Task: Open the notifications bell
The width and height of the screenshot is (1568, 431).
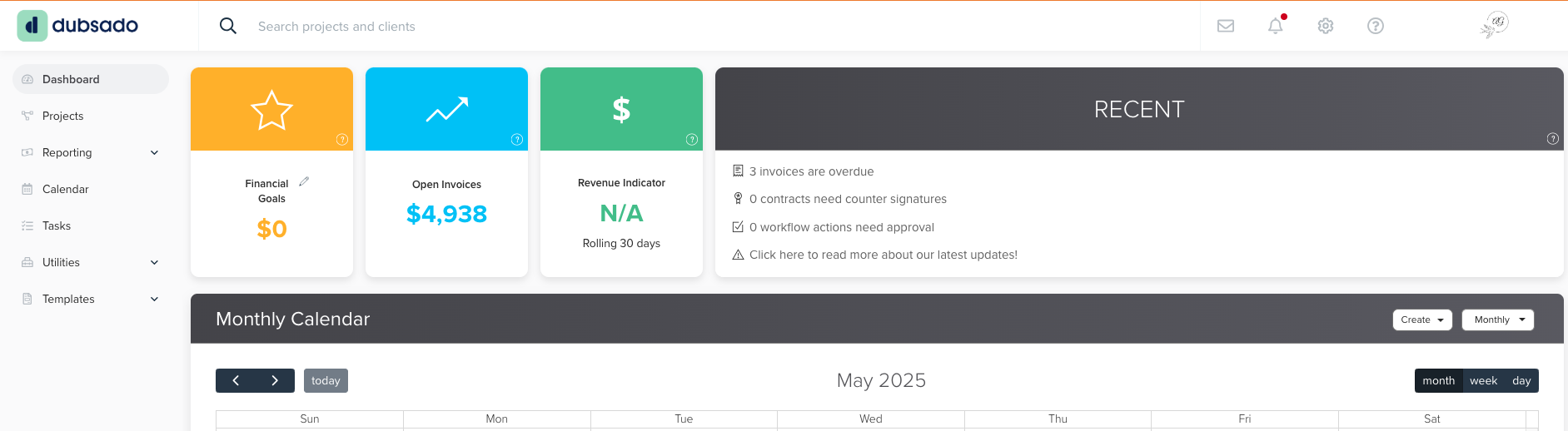Action: (1276, 26)
